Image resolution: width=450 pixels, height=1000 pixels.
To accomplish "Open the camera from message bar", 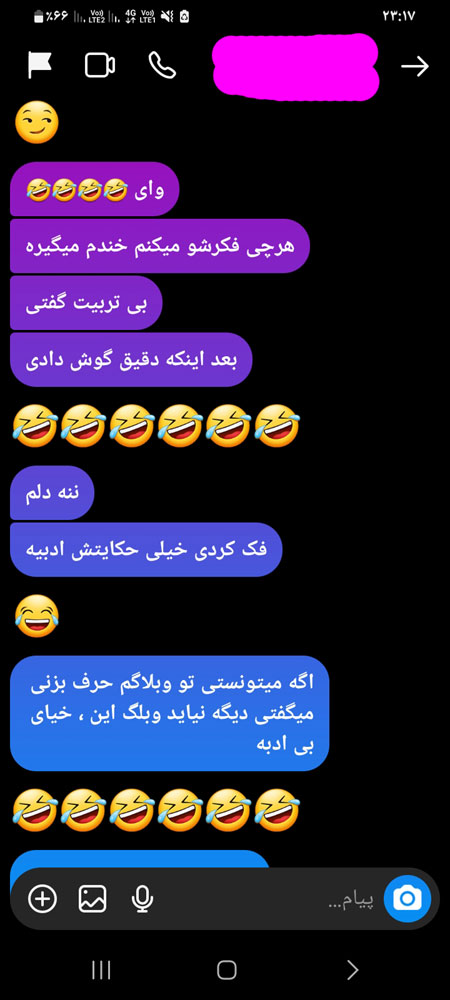I will tap(407, 899).
